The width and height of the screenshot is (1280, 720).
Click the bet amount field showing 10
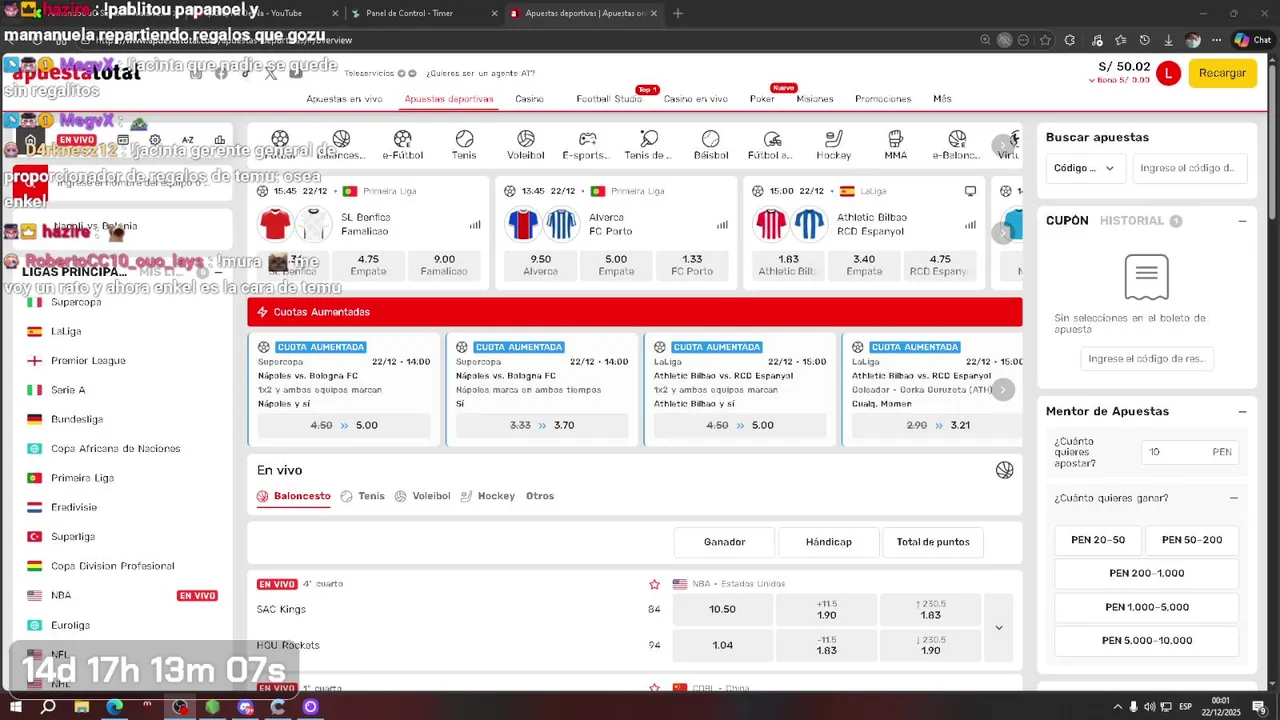coord(1190,452)
